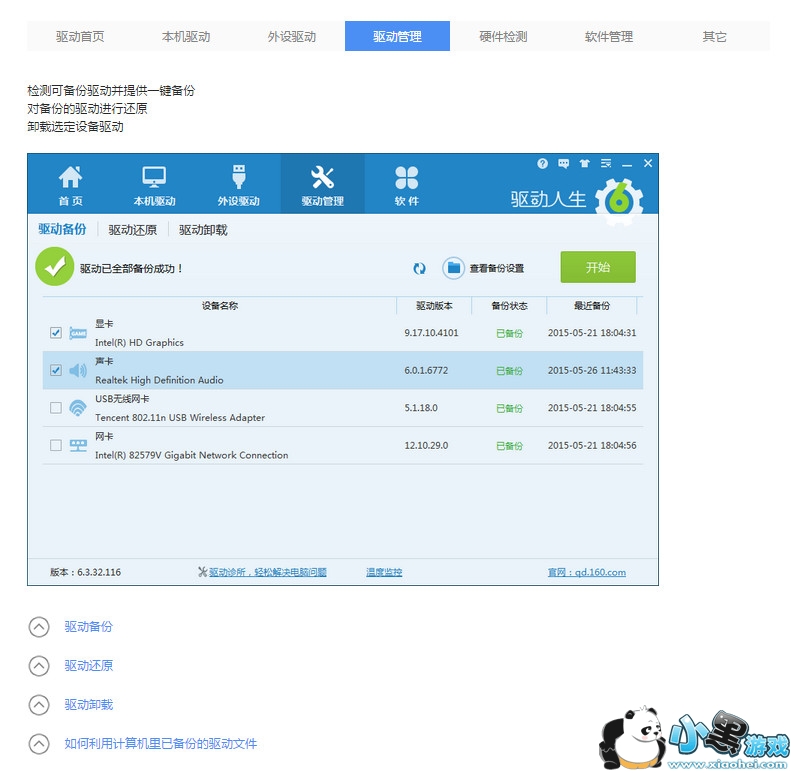Click the USB wireless adapter wifi icon
The width and height of the screenshot is (791, 773).
click(x=78, y=408)
